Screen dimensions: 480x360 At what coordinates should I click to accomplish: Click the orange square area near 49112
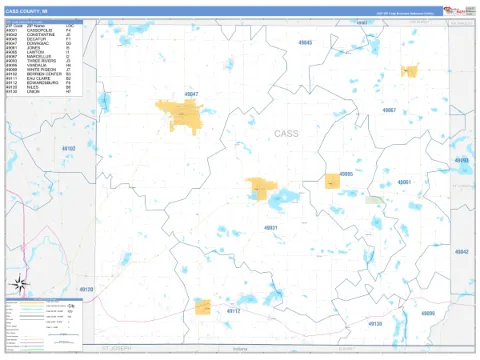tap(203, 307)
